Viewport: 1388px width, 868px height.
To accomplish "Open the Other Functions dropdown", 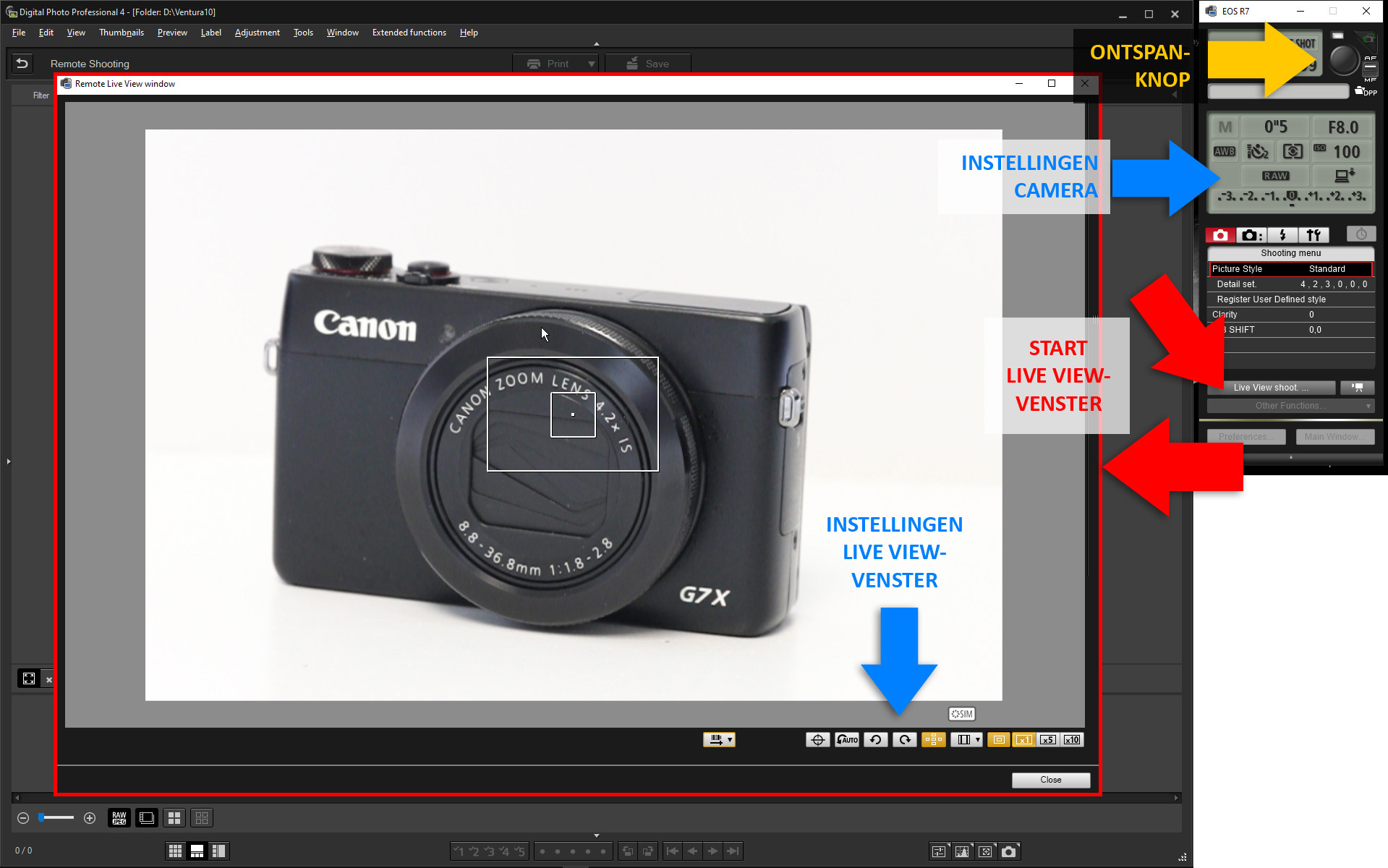I will click(x=1291, y=406).
